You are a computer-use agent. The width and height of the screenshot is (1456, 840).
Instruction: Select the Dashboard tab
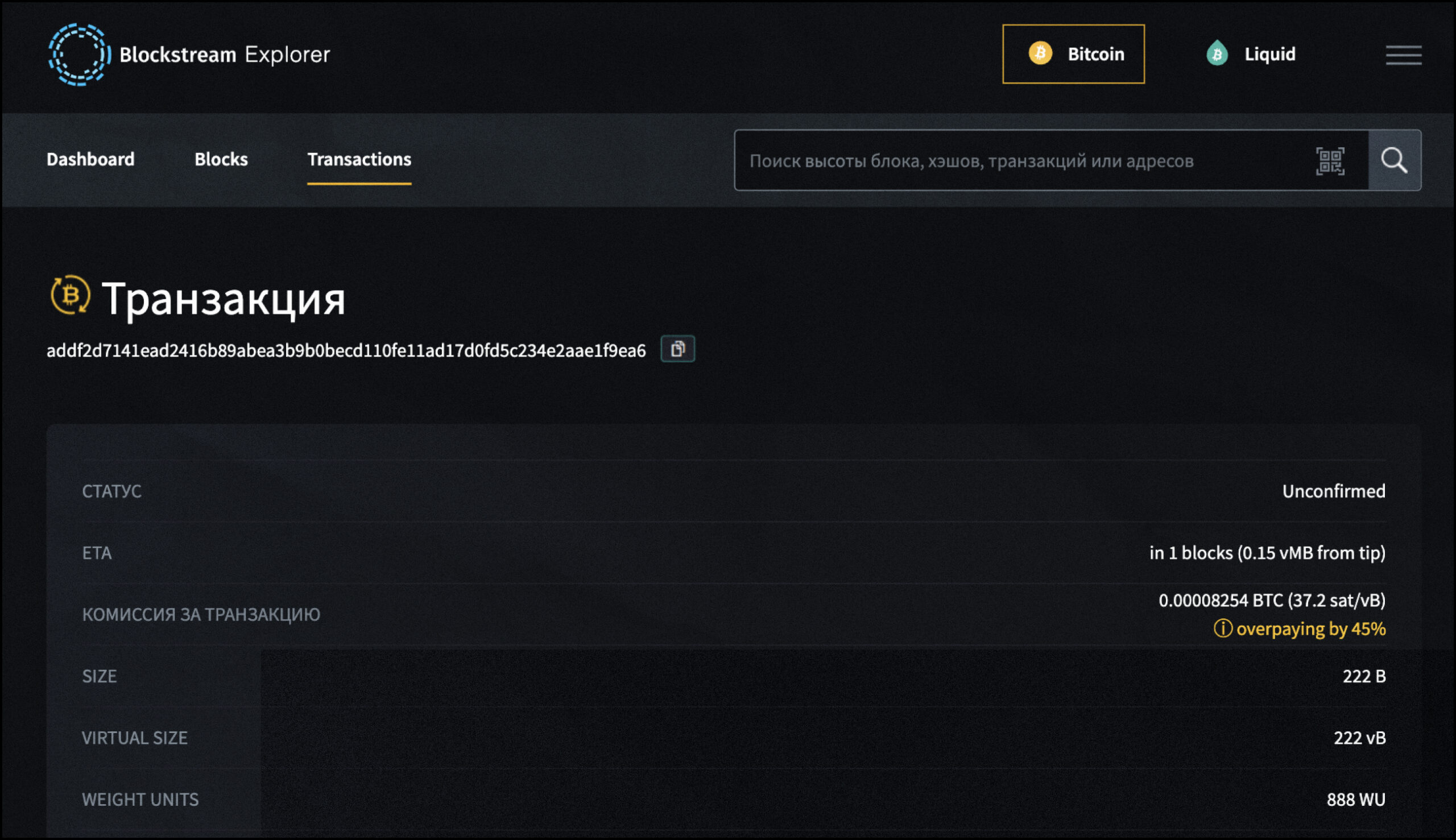(x=90, y=159)
